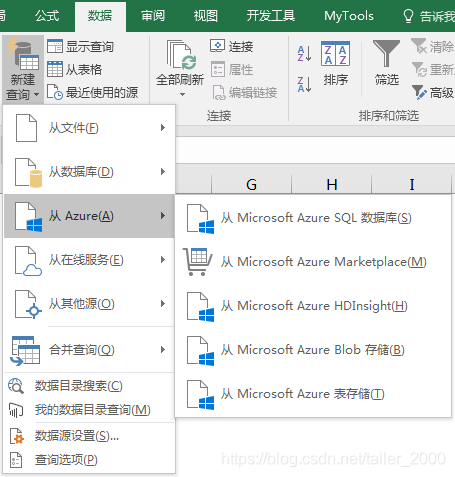Choose 从 Microsoft Azure Marketplace(M)
The image size is (455, 477).
point(313,262)
